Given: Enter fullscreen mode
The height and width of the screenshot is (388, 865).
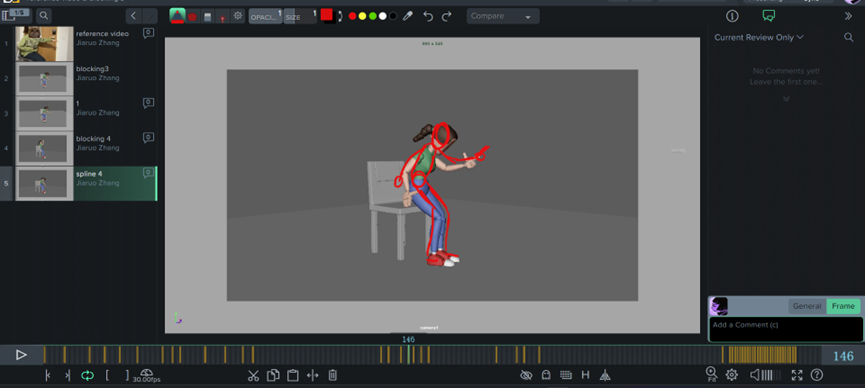Looking at the screenshot, I should [797, 375].
